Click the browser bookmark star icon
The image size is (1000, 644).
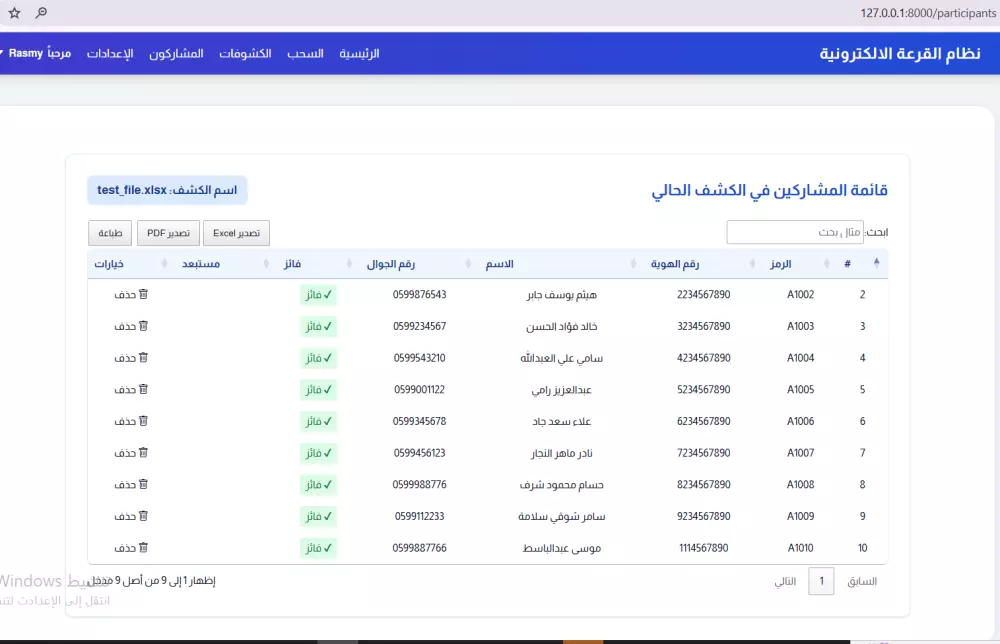click(14, 14)
